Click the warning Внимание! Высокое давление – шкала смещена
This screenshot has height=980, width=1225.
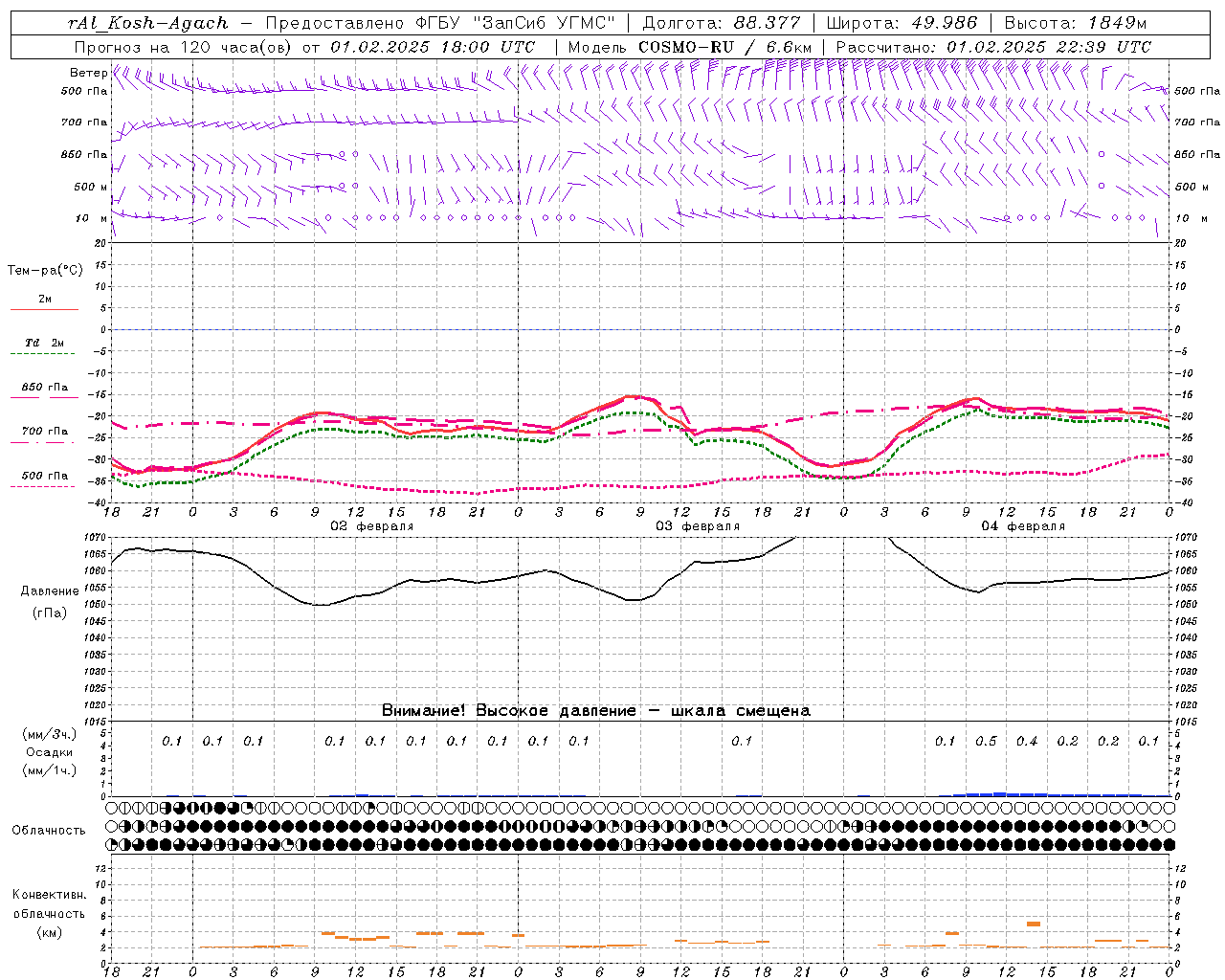coord(595,710)
